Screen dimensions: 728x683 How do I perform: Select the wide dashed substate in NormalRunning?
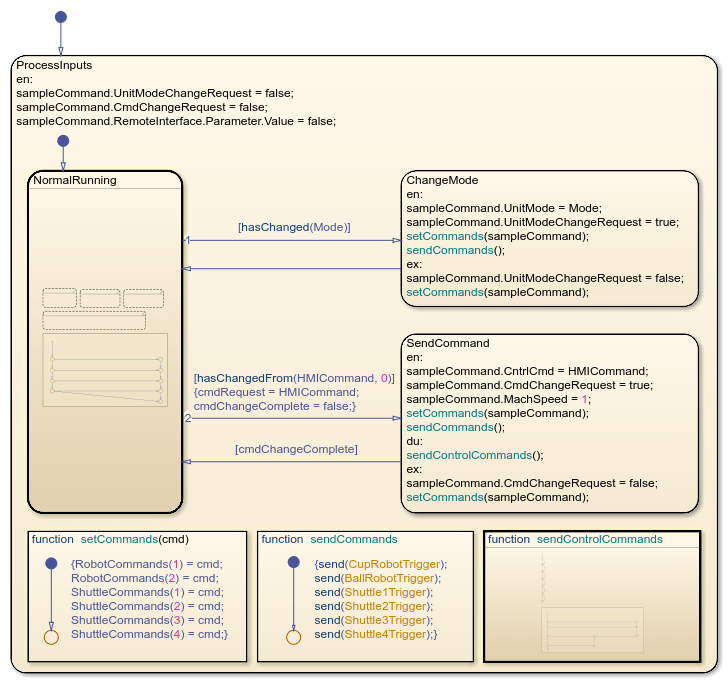(94, 321)
